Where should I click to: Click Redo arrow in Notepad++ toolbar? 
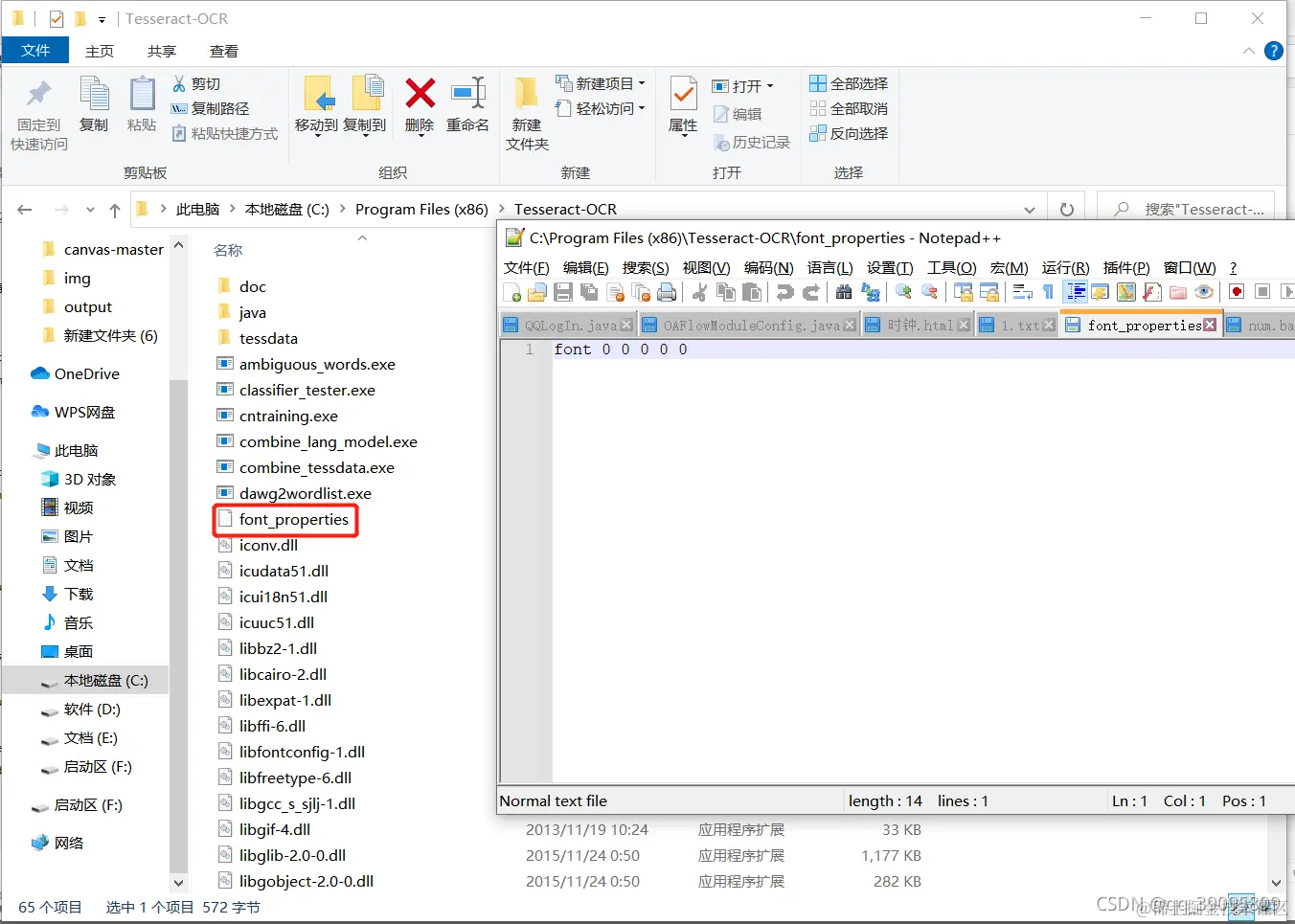[x=811, y=292]
